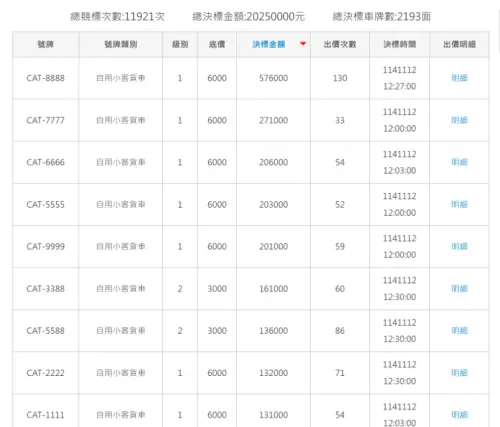Click the red sort arrow beside 決標金額
The image size is (500, 427).
coord(303,44)
